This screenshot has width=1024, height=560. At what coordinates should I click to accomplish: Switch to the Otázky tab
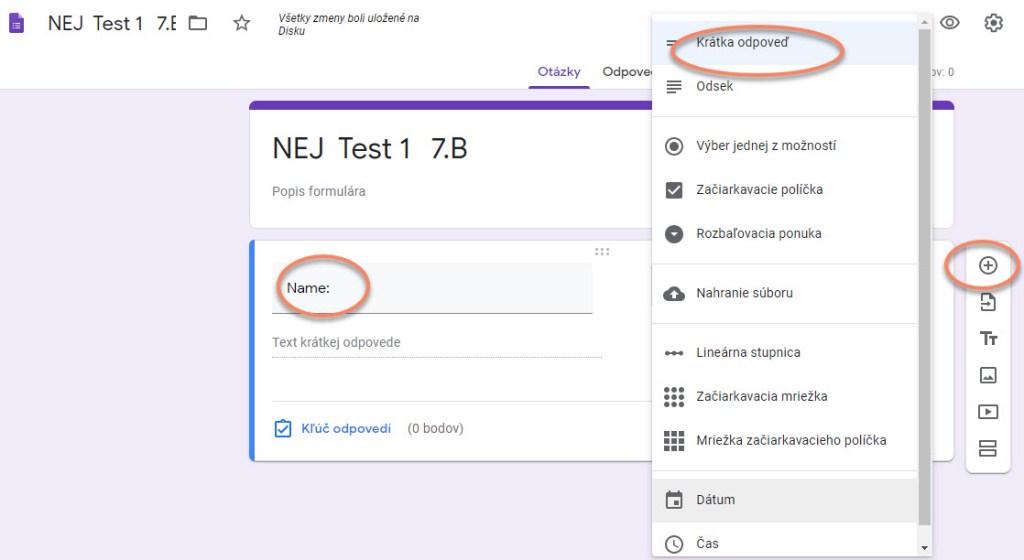tap(559, 72)
